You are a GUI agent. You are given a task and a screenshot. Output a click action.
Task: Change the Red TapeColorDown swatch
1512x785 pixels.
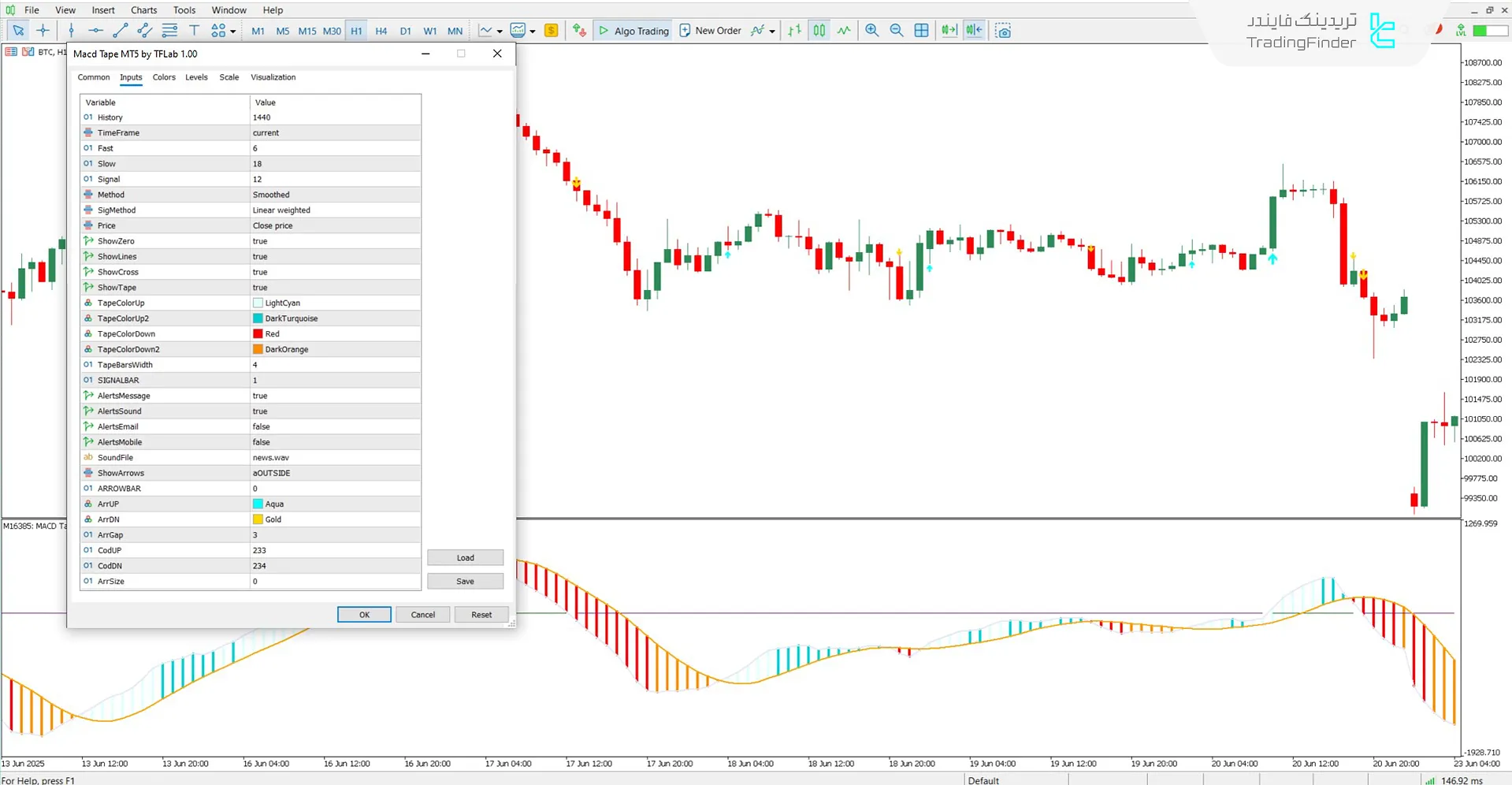click(x=258, y=333)
